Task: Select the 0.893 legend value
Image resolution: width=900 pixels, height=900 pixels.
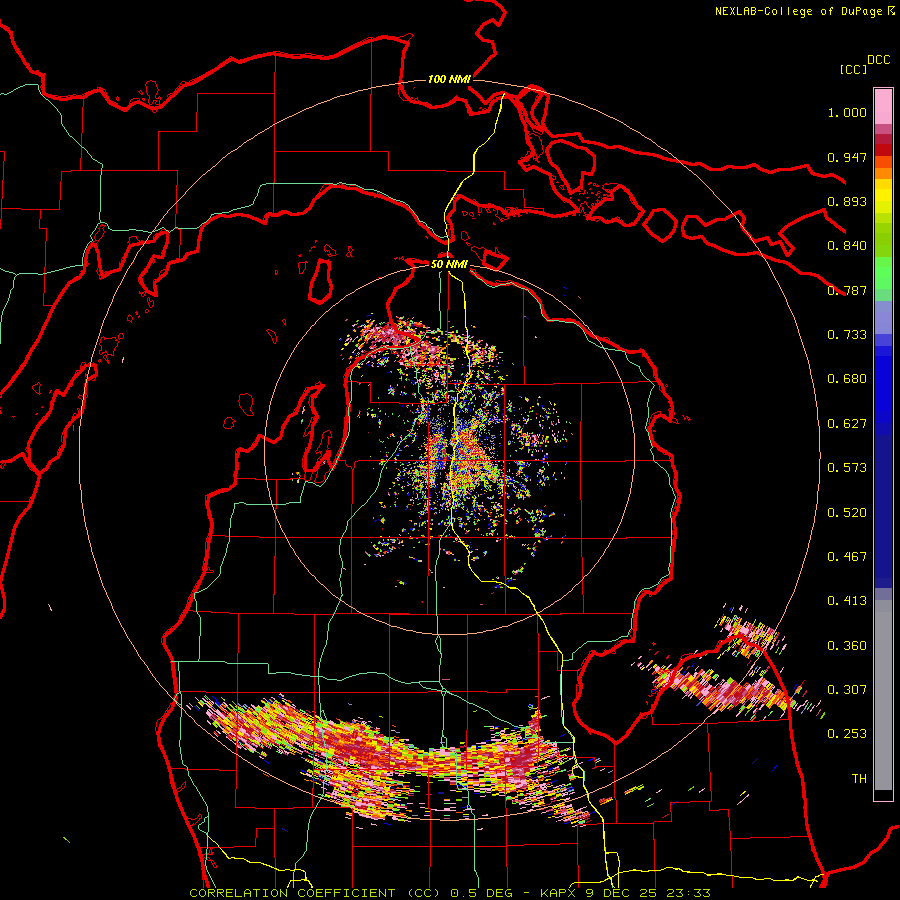Action: pos(847,201)
